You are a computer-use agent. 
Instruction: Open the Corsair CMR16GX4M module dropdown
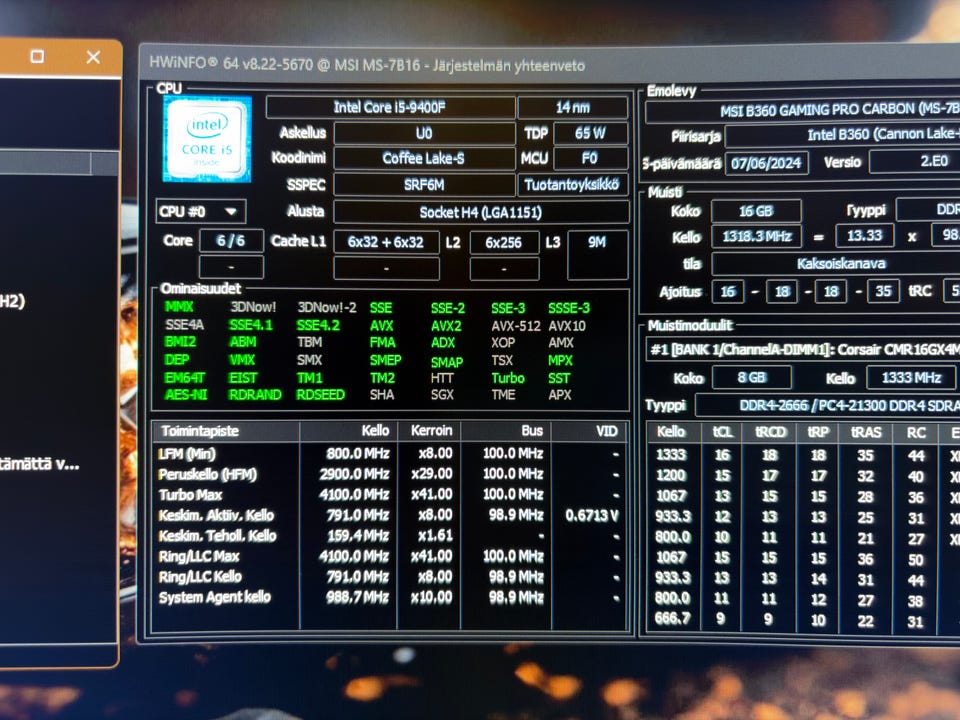coord(803,350)
